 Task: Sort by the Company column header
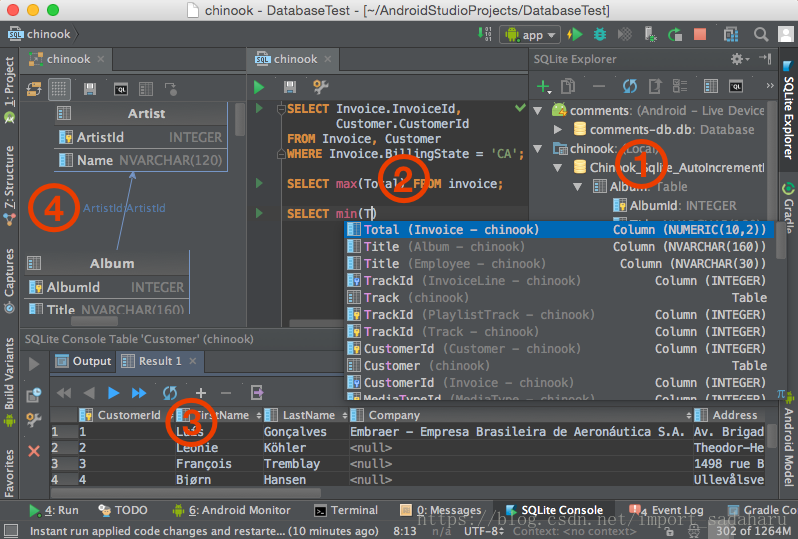click(521, 415)
